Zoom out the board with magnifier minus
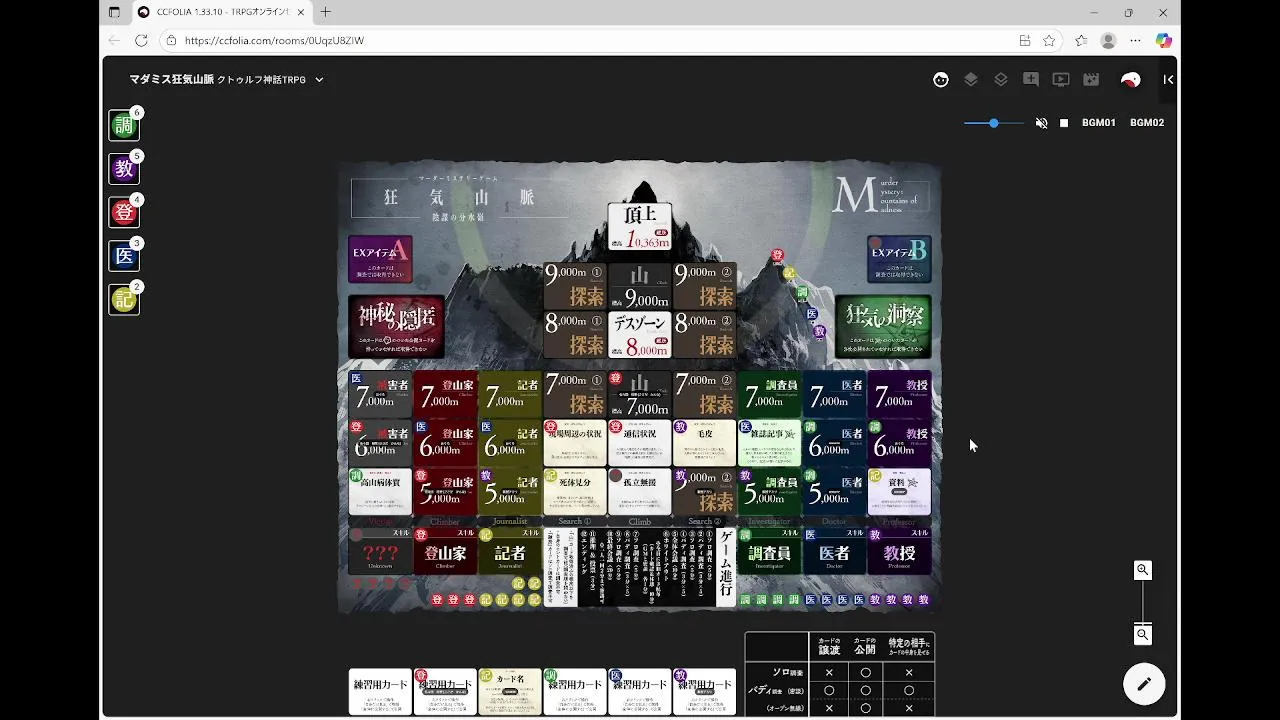 pyautogui.click(x=1142, y=634)
